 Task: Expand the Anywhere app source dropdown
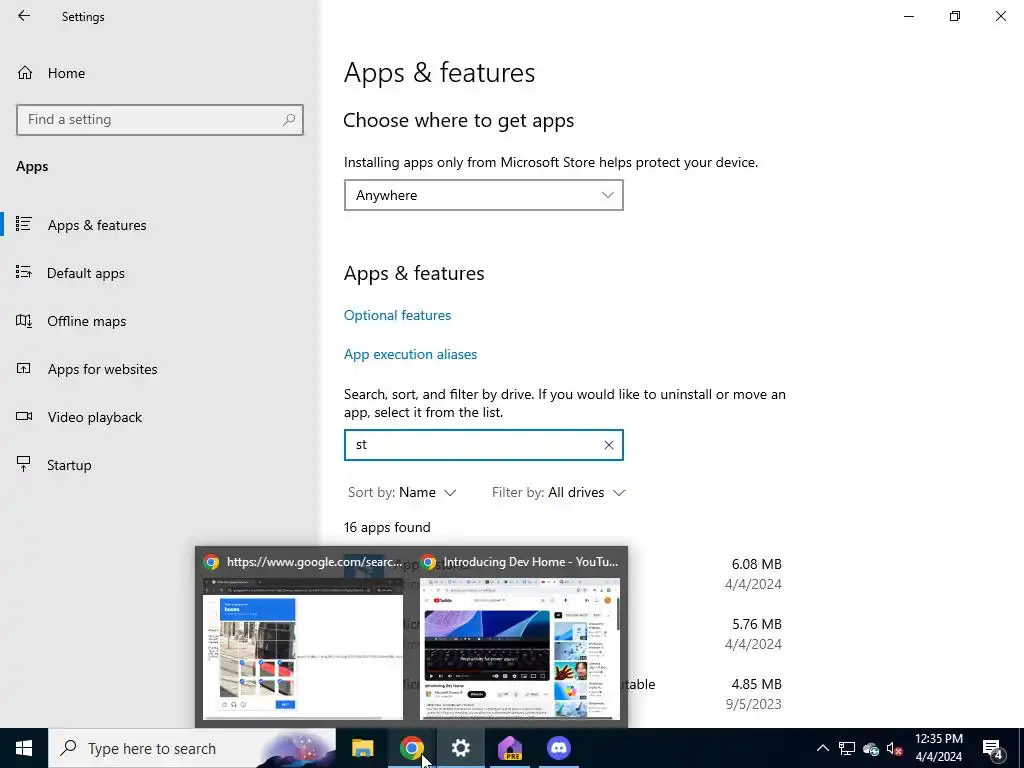click(x=483, y=195)
